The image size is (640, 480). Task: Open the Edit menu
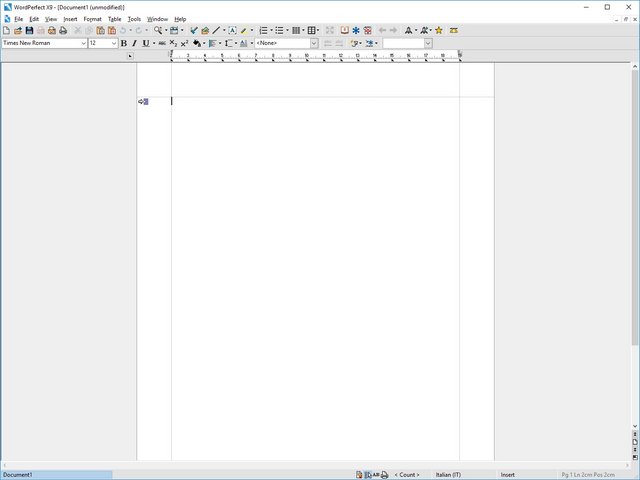point(34,19)
